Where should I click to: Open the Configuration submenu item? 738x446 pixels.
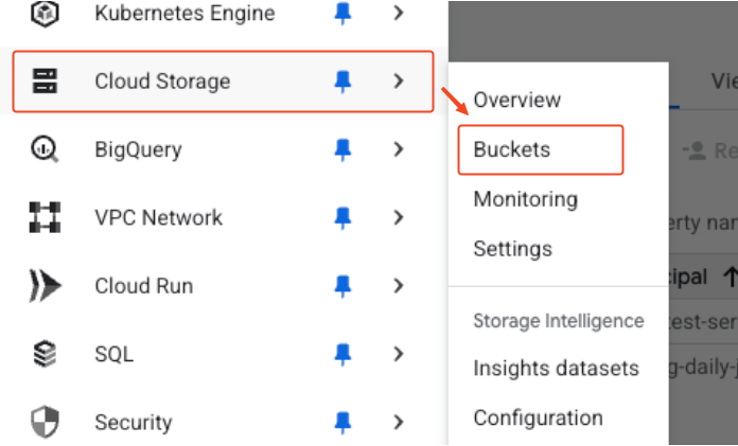(538, 418)
